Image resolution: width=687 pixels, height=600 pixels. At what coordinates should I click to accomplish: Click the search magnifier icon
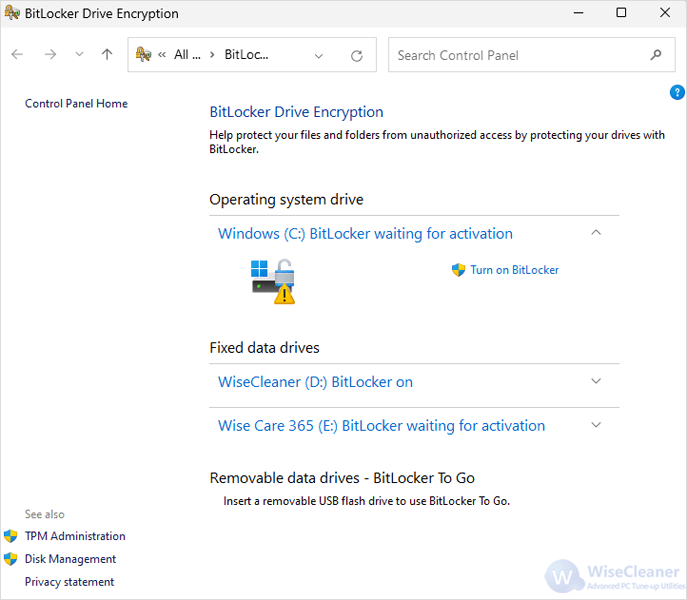pos(656,55)
